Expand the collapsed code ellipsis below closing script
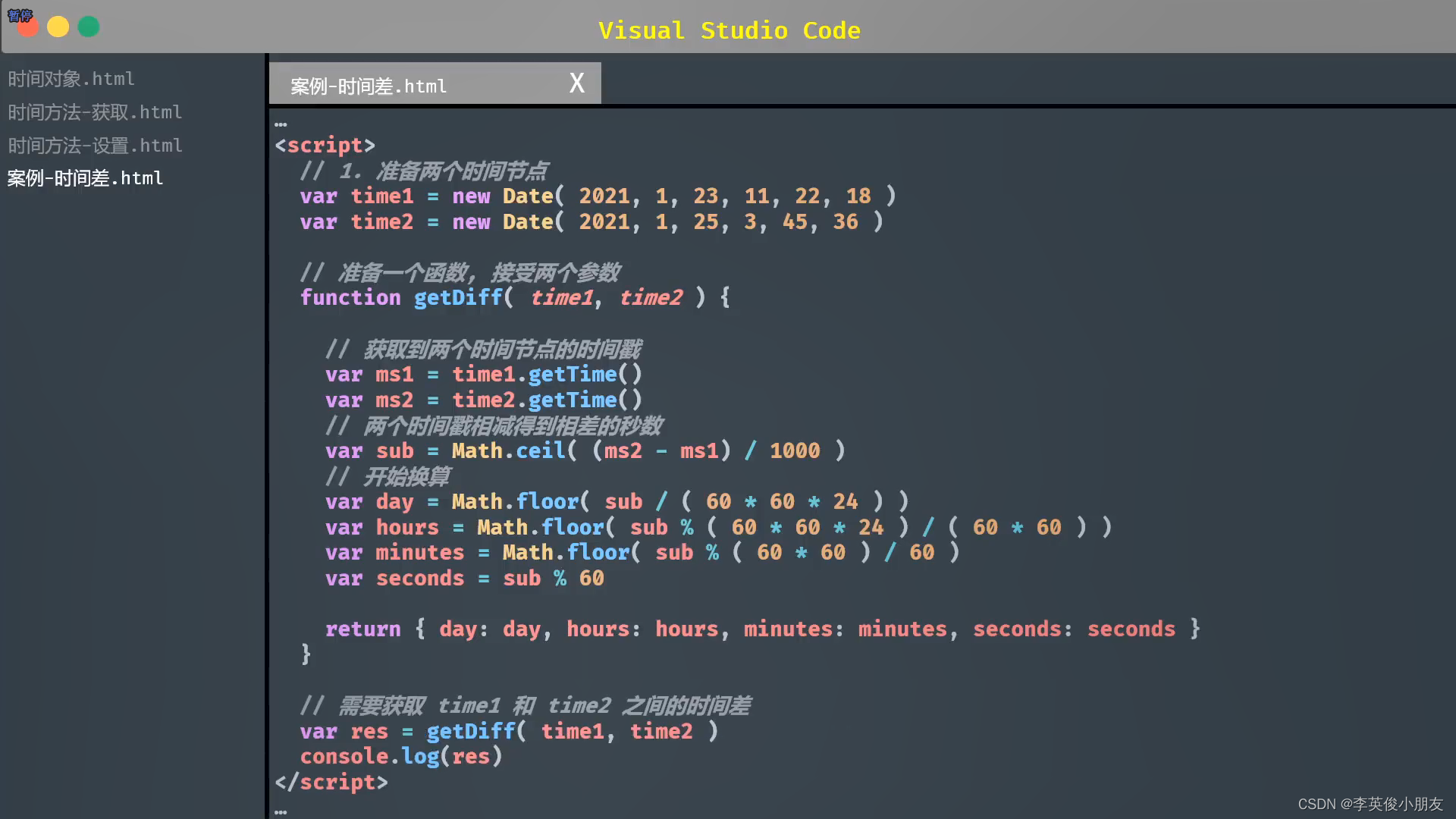1456x819 pixels. click(x=281, y=812)
